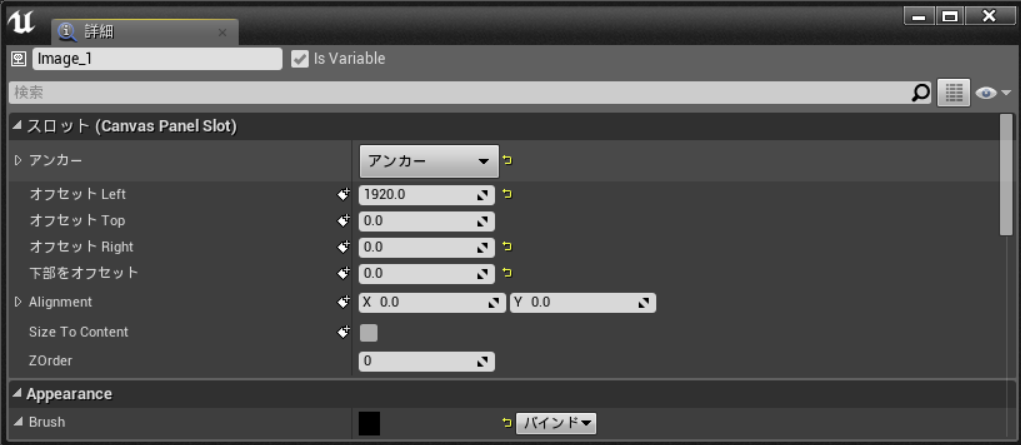Click the Alignment X value field
1021x445 pixels.
pyautogui.click(x=432, y=302)
